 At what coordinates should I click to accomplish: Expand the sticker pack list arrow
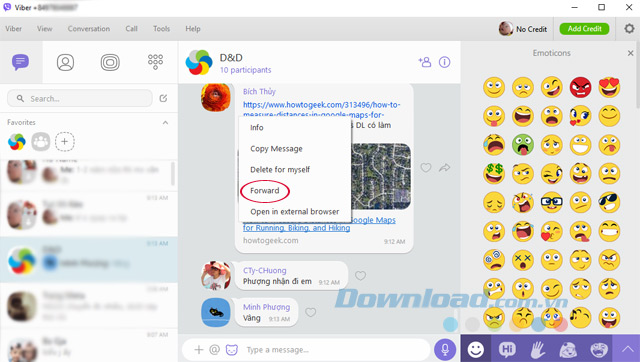coord(627,349)
